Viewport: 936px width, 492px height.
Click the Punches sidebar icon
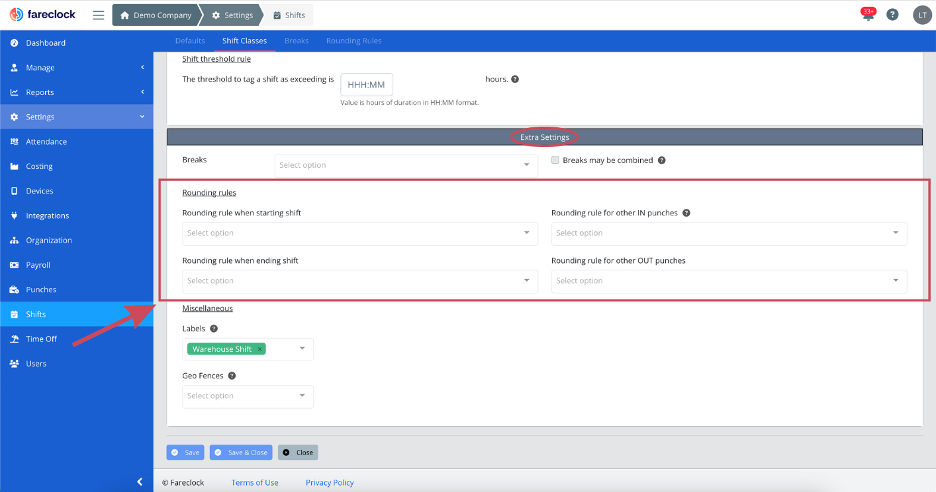click(x=14, y=290)
